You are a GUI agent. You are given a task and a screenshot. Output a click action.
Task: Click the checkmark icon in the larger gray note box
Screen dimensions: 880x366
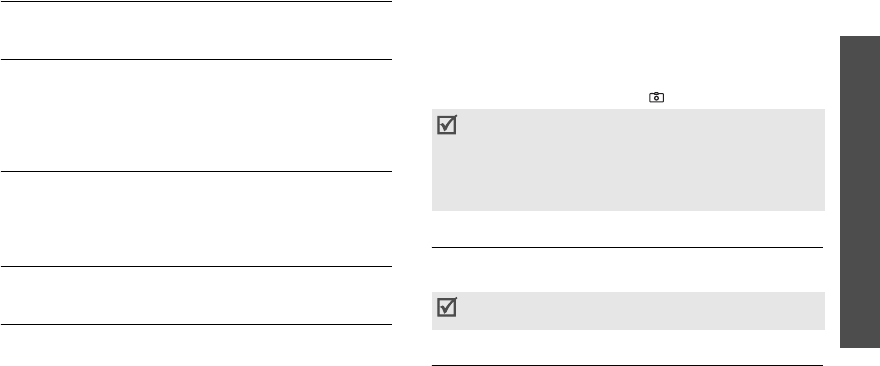[447, 125]
